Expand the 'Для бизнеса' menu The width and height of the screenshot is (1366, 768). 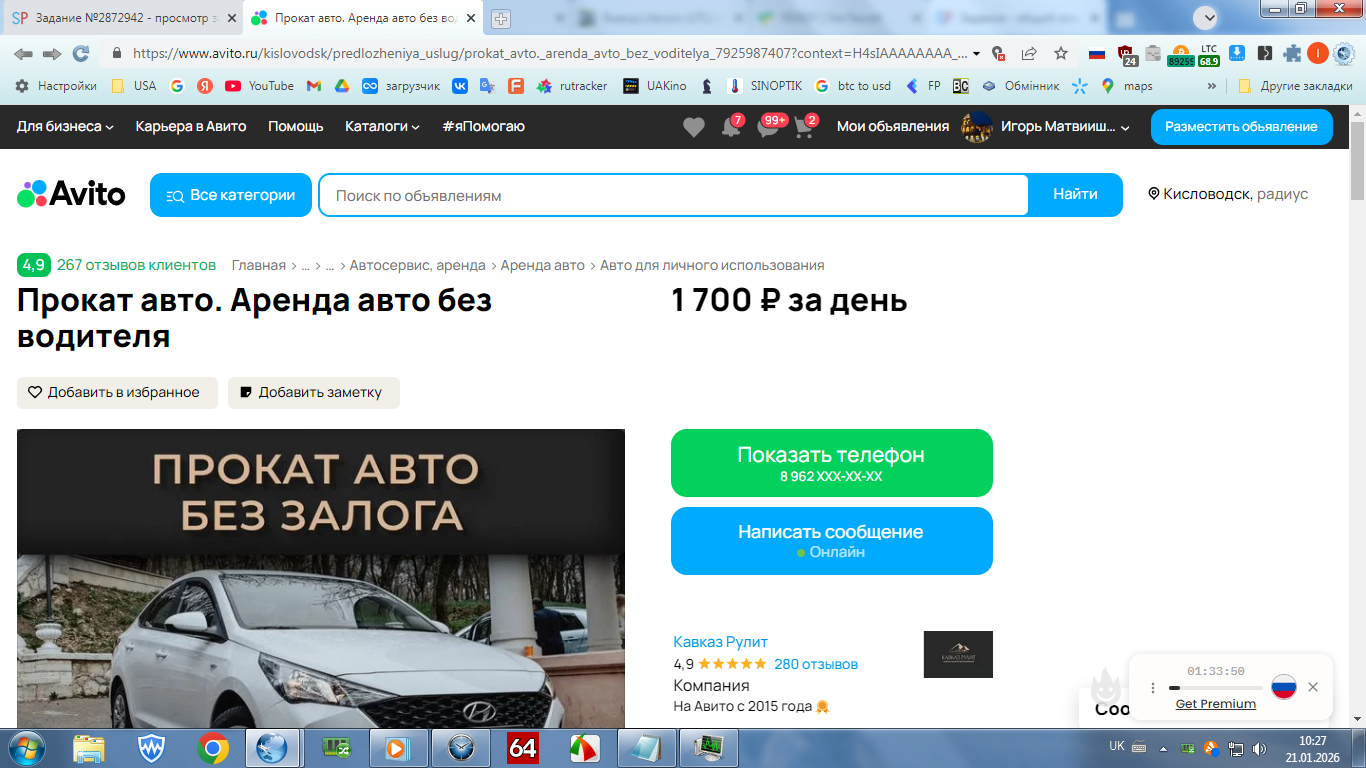click(x=65, y=127)
